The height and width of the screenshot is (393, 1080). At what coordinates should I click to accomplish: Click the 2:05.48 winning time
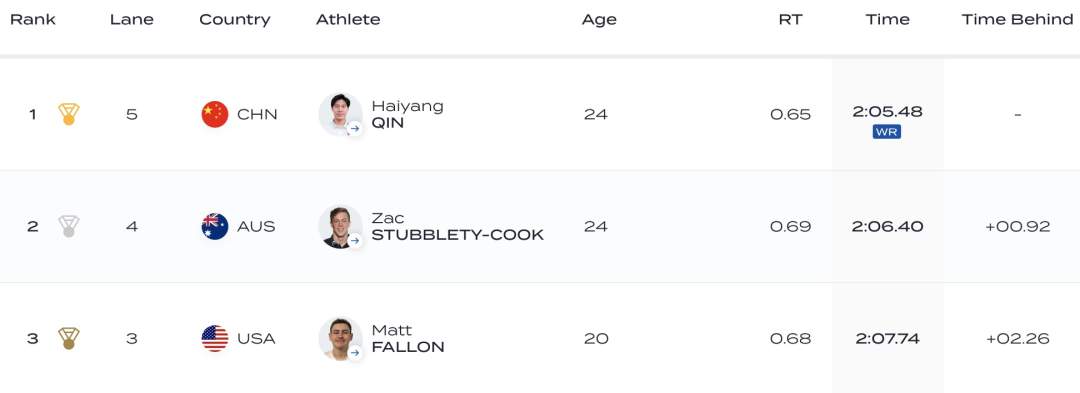coord(887,111)
